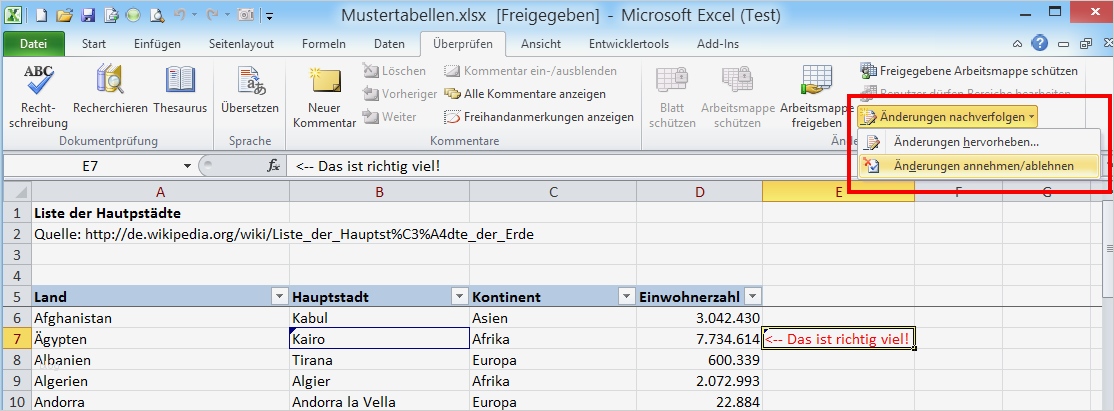Switch to the Formeln ribbon tab
1114x411 pixels.
coord(324,44)
